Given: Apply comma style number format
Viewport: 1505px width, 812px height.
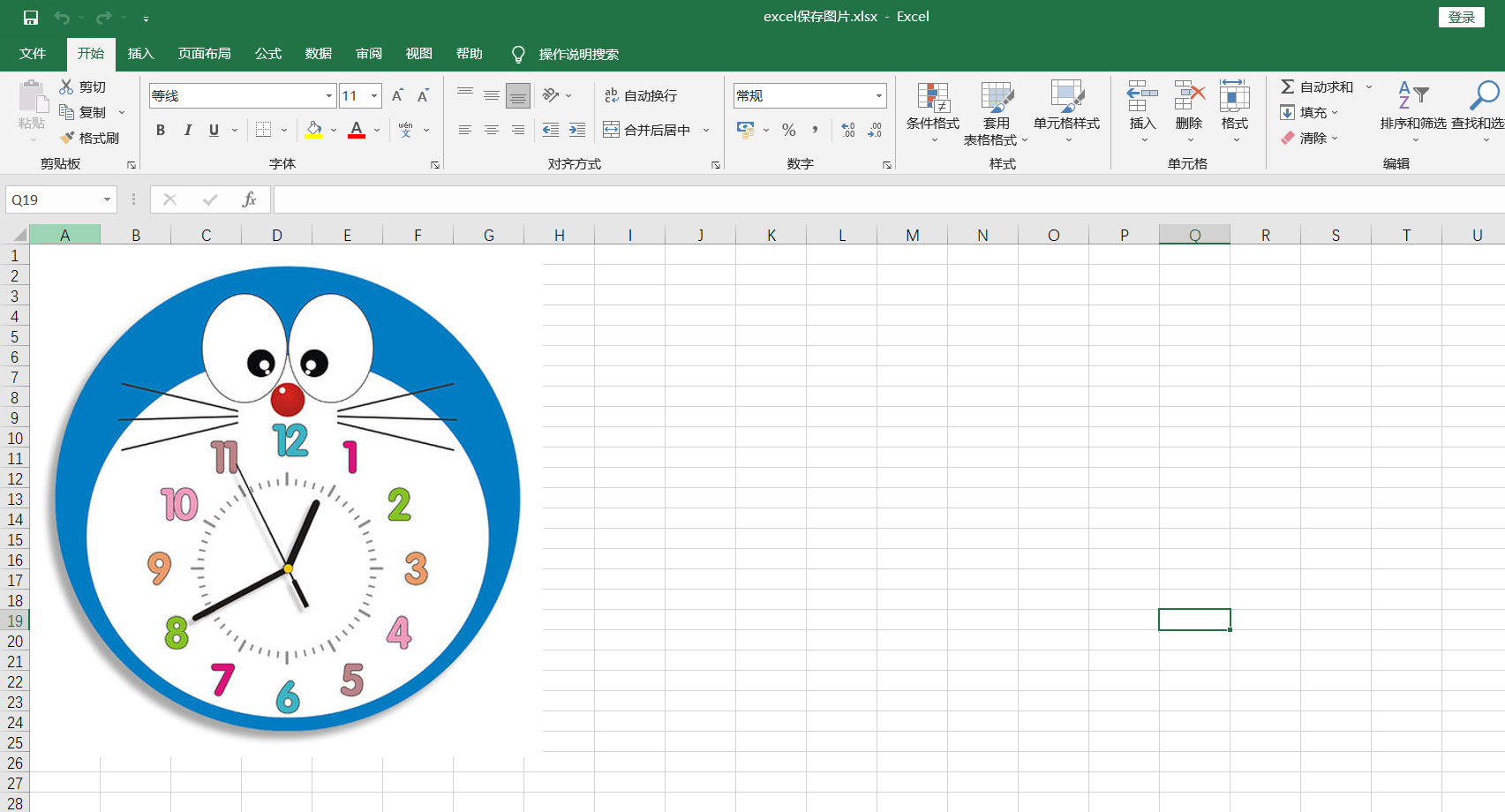Looking at the screenshot, I should (815, 130).
